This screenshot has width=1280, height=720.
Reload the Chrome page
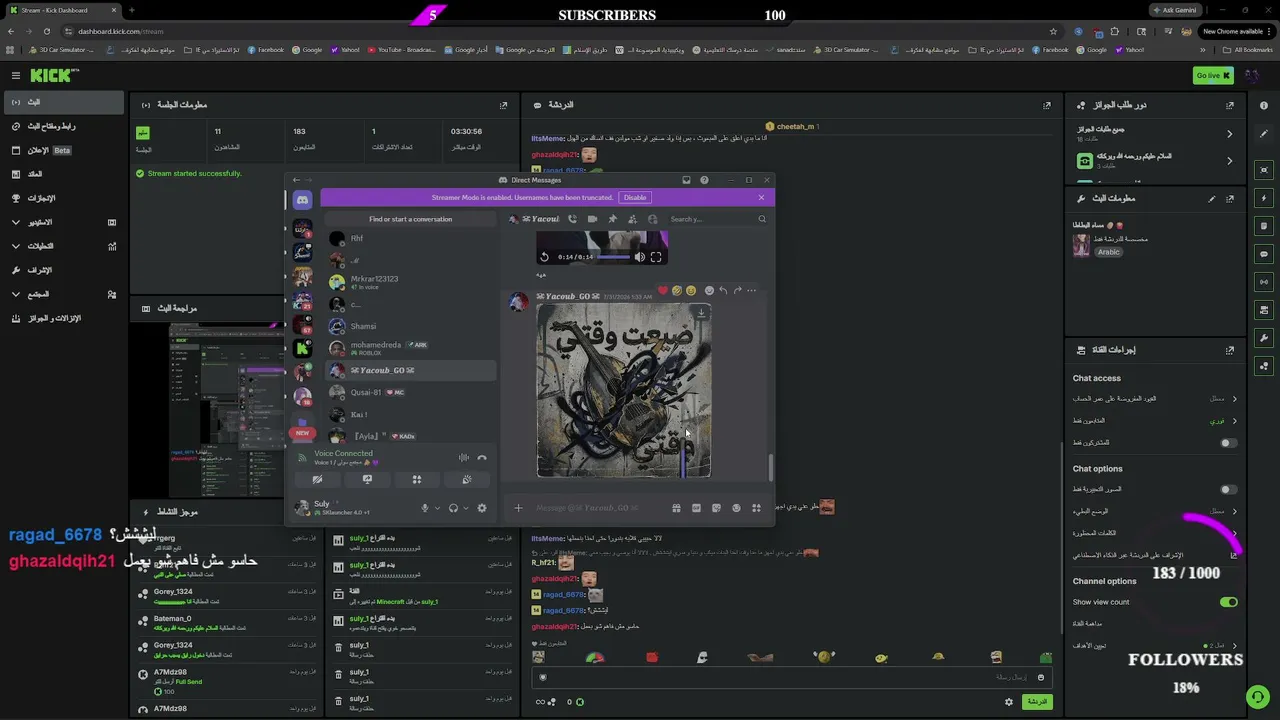pos(47,31)
